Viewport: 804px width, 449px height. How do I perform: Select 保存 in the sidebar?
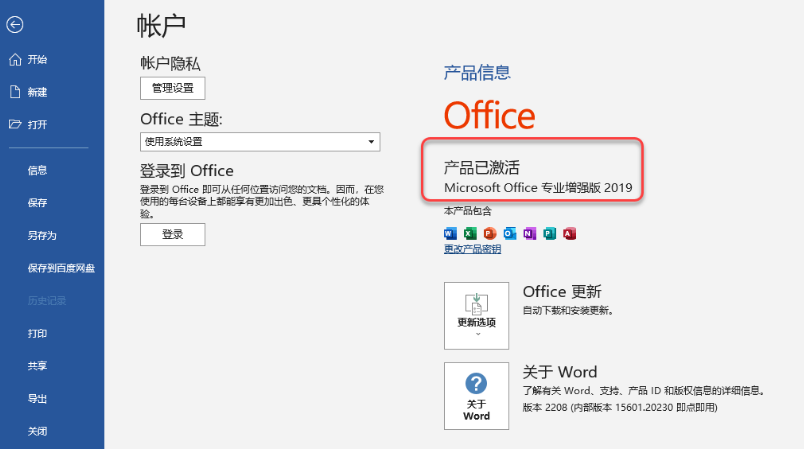pyautogui.click(x=37, y=203)
